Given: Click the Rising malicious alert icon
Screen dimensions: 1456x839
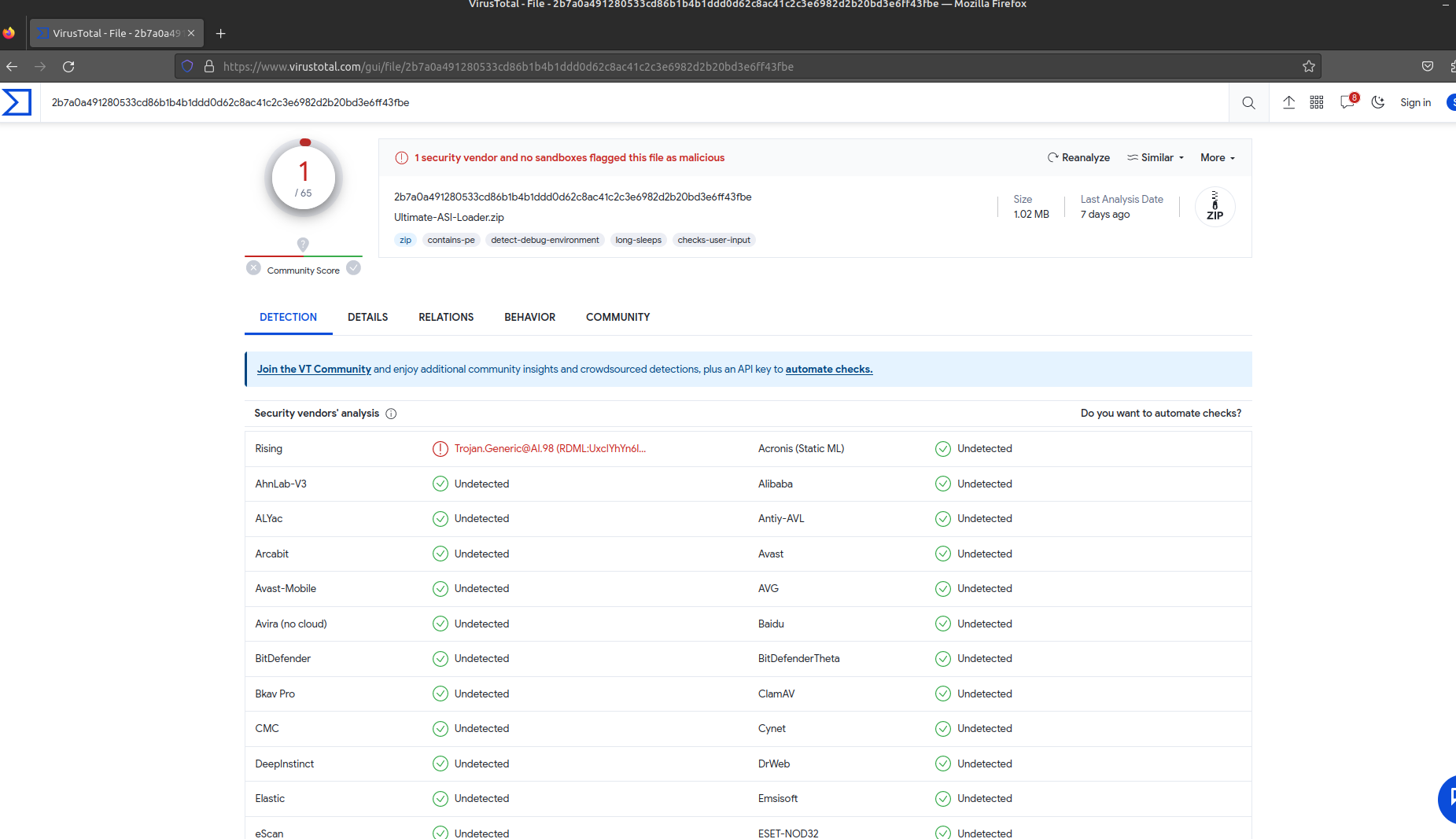Looking at the screenshot, I should coord(440,449).
